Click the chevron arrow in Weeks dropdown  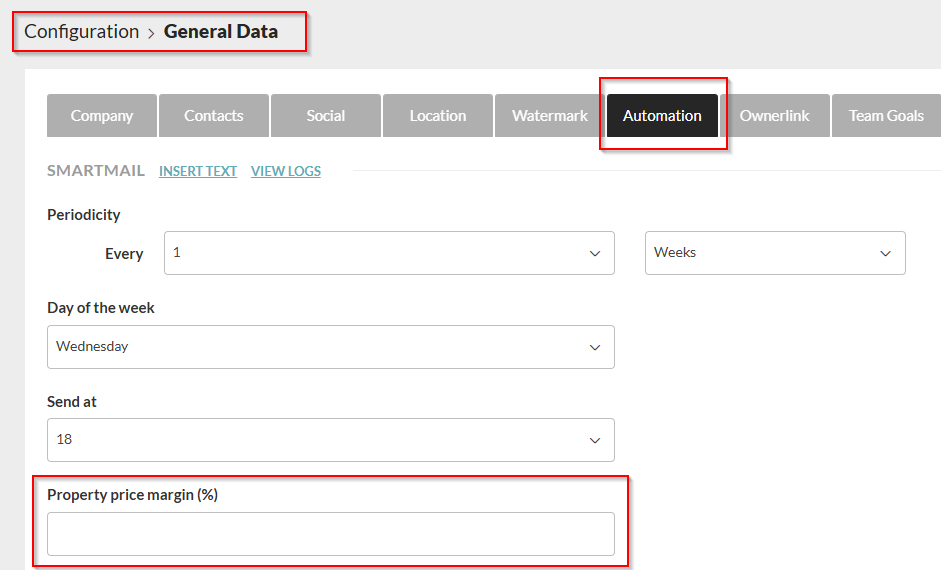pyautogui.click(x=885, y=254)
